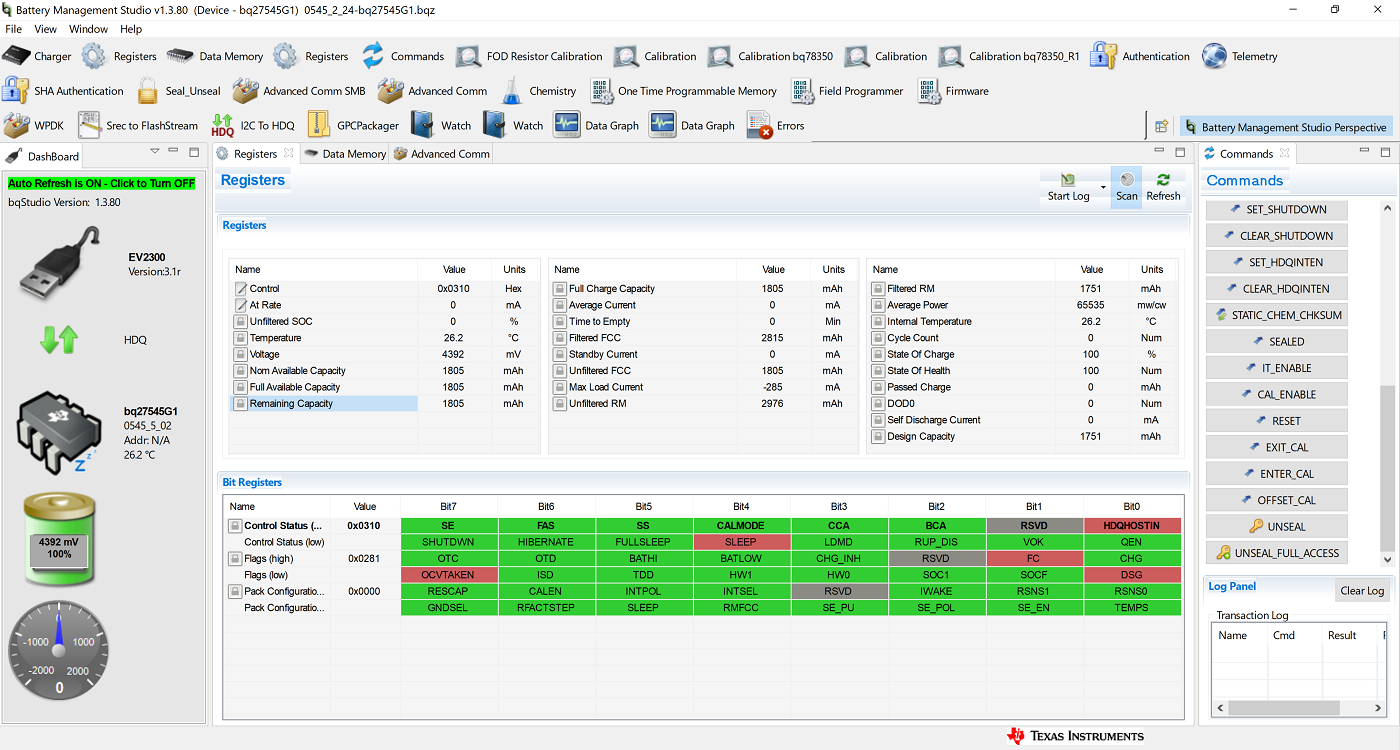Open the Charger tool in the toolbar

point(38,56)
